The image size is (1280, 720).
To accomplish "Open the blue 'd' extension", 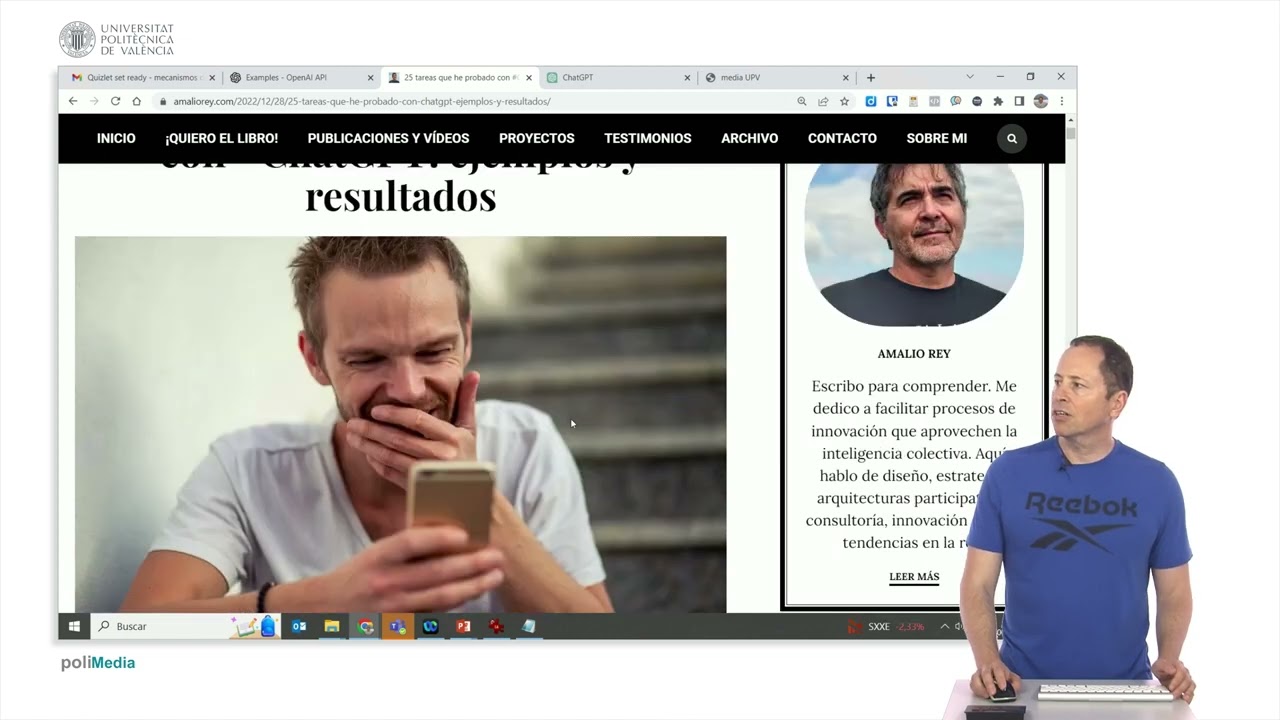I will [x=871, y=101].
